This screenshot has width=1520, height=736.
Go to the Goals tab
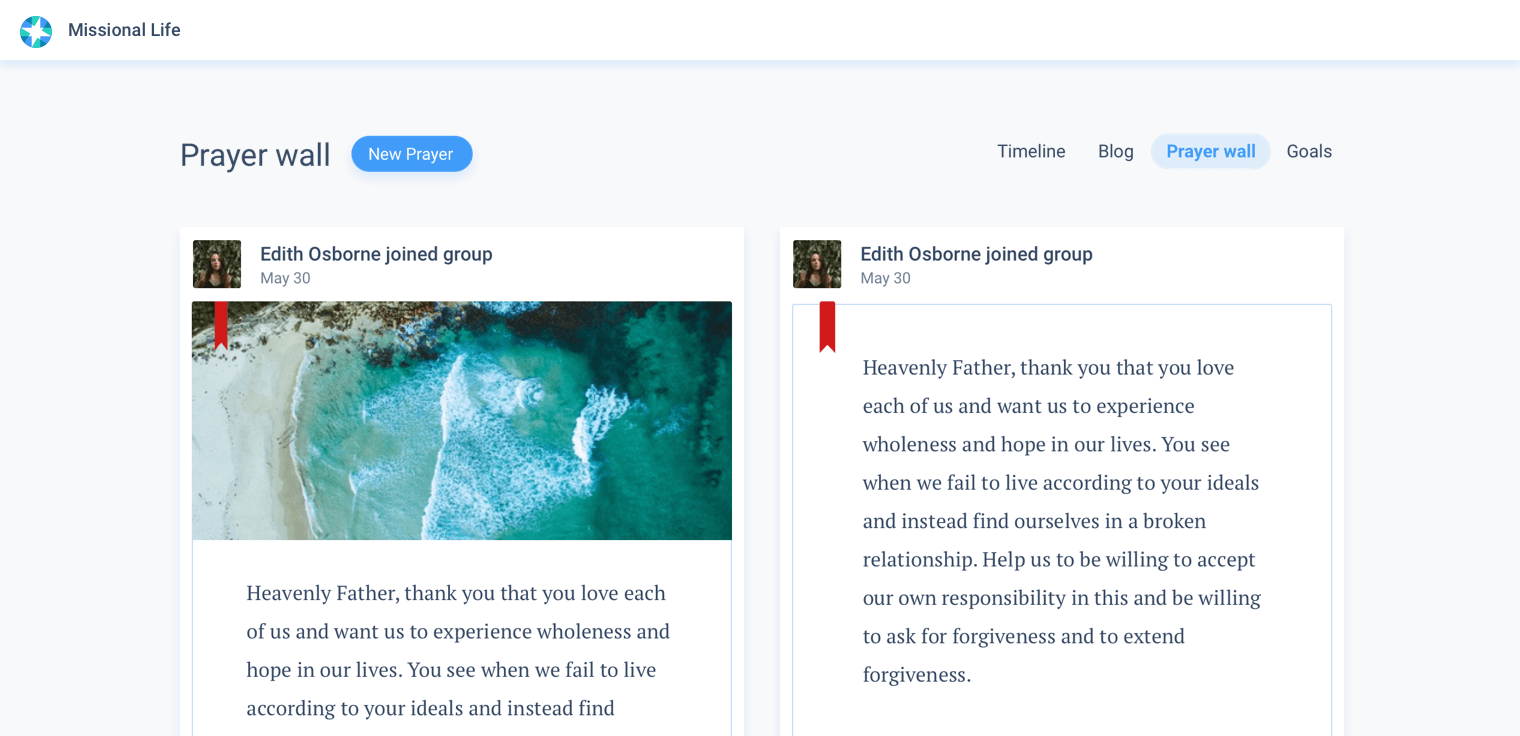click(x=1309, y=151)
